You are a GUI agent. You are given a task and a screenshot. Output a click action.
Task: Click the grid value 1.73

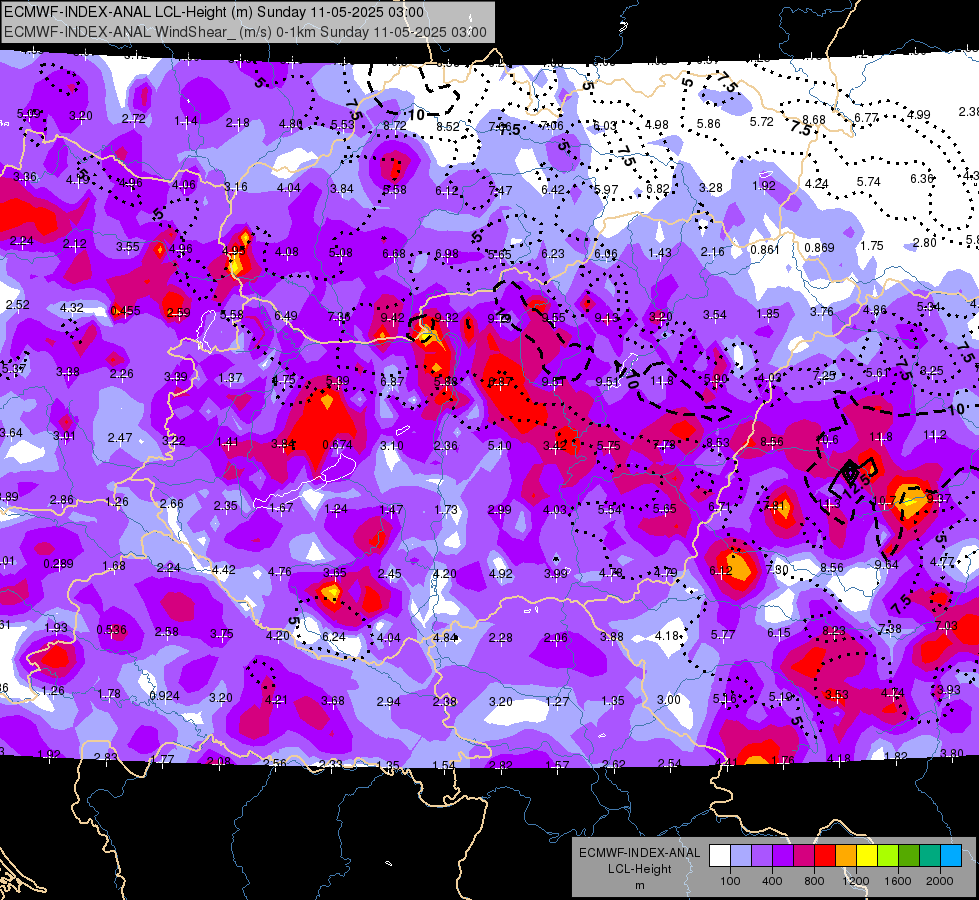tap(446, 509)
